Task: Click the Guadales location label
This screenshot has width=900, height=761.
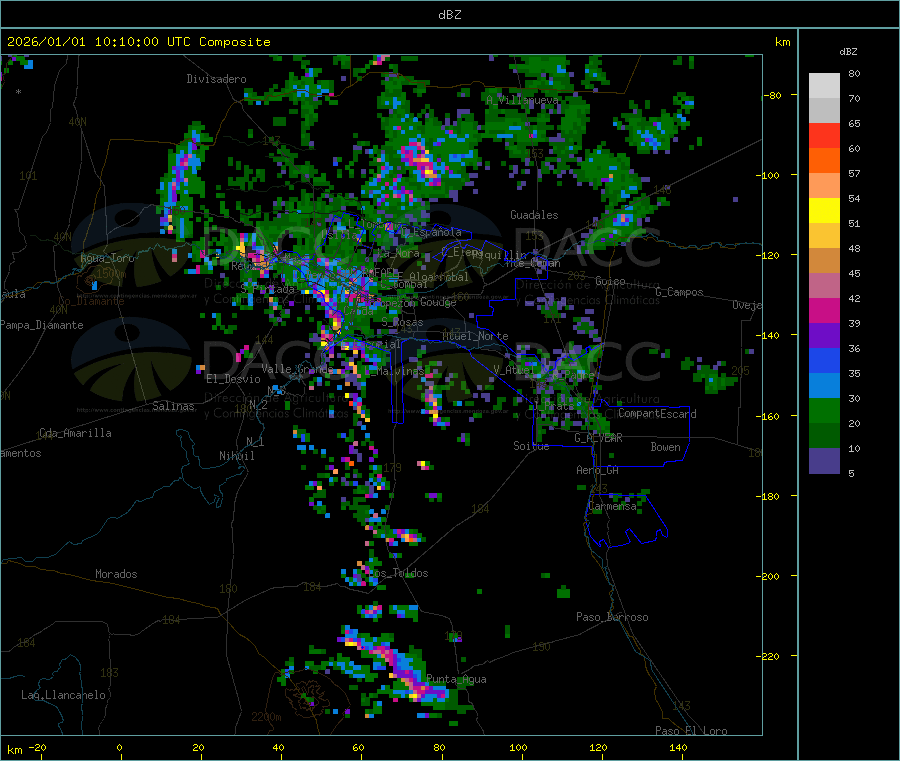Action: tap(534, 215)
